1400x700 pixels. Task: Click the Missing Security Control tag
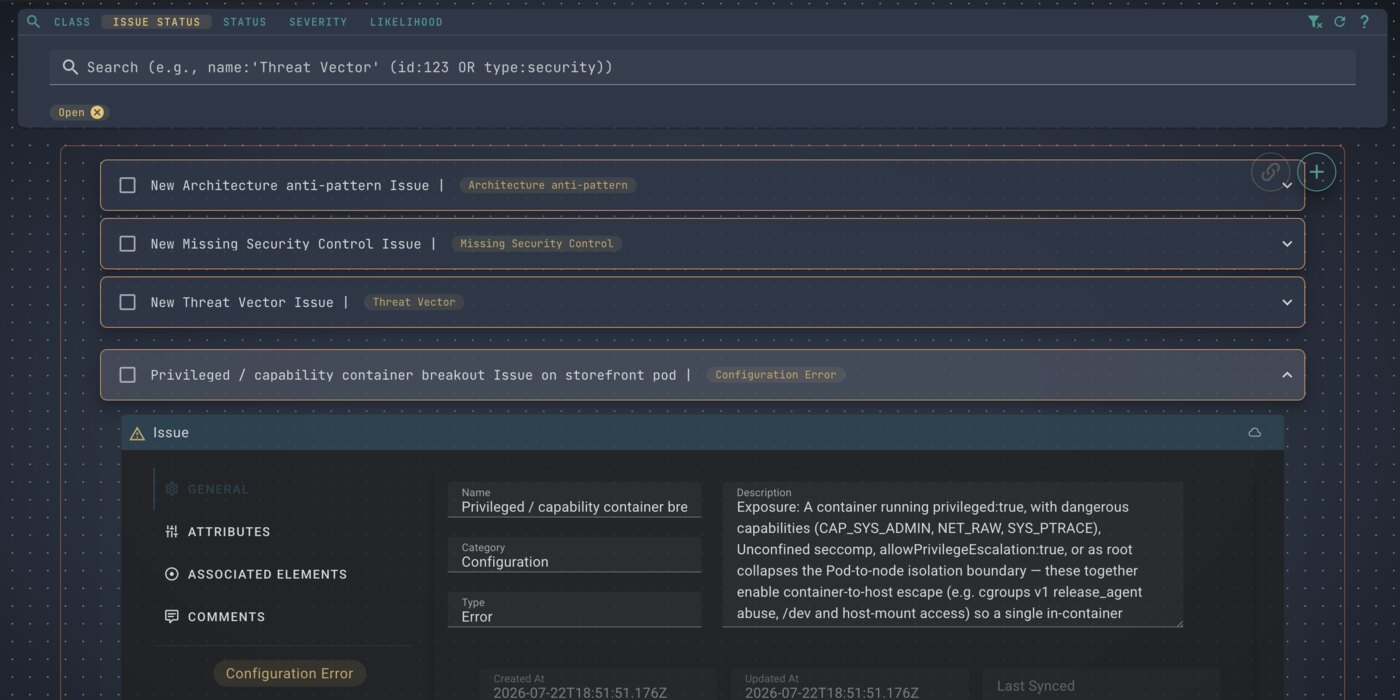(x=536, y=243)
